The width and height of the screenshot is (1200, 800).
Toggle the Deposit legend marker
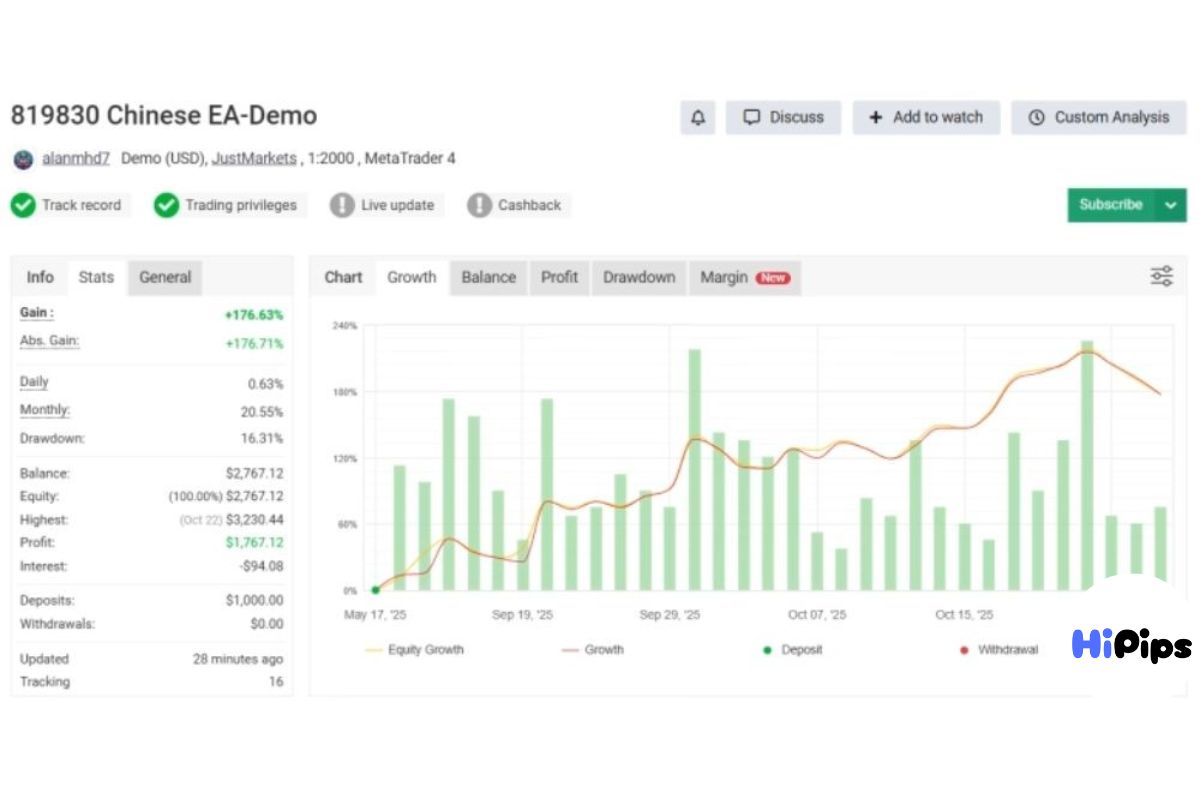tap(793, 650)
